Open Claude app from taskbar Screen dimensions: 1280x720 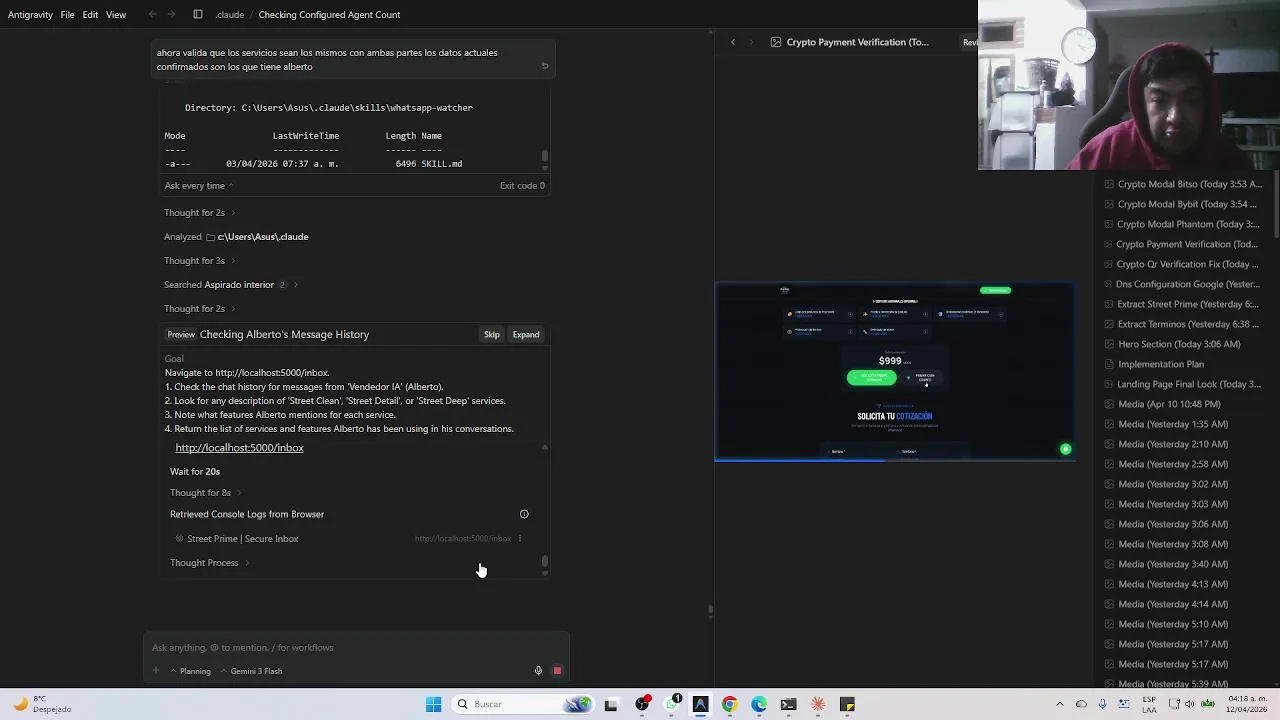(x=818, y=704)
